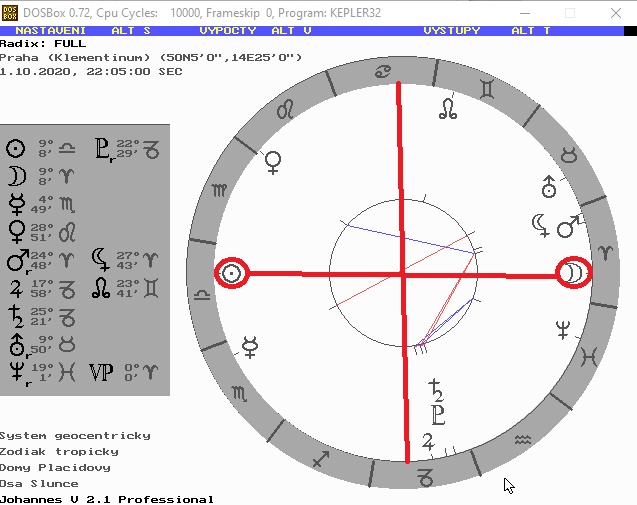Click the Sun glyph on the chart wheel
637x505 pixels.
point(232,273)
